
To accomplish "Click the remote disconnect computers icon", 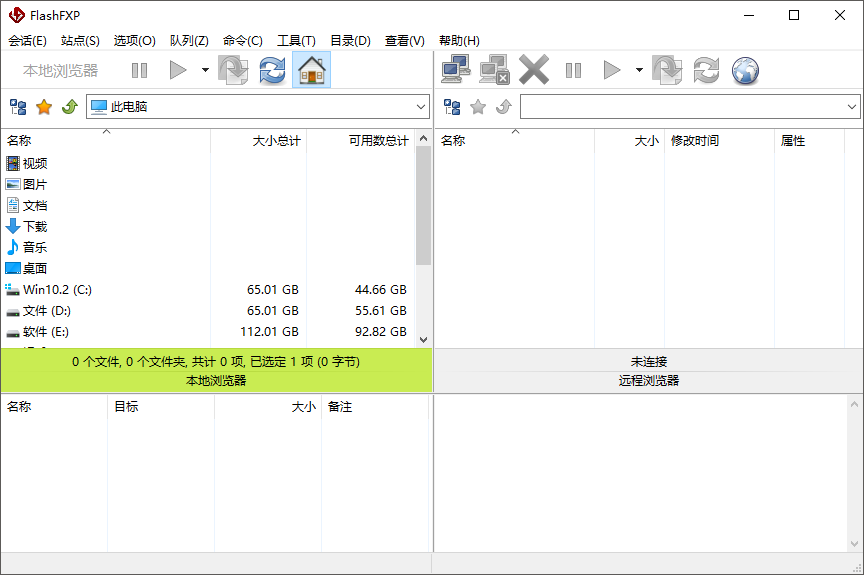I will pos(494,70).
